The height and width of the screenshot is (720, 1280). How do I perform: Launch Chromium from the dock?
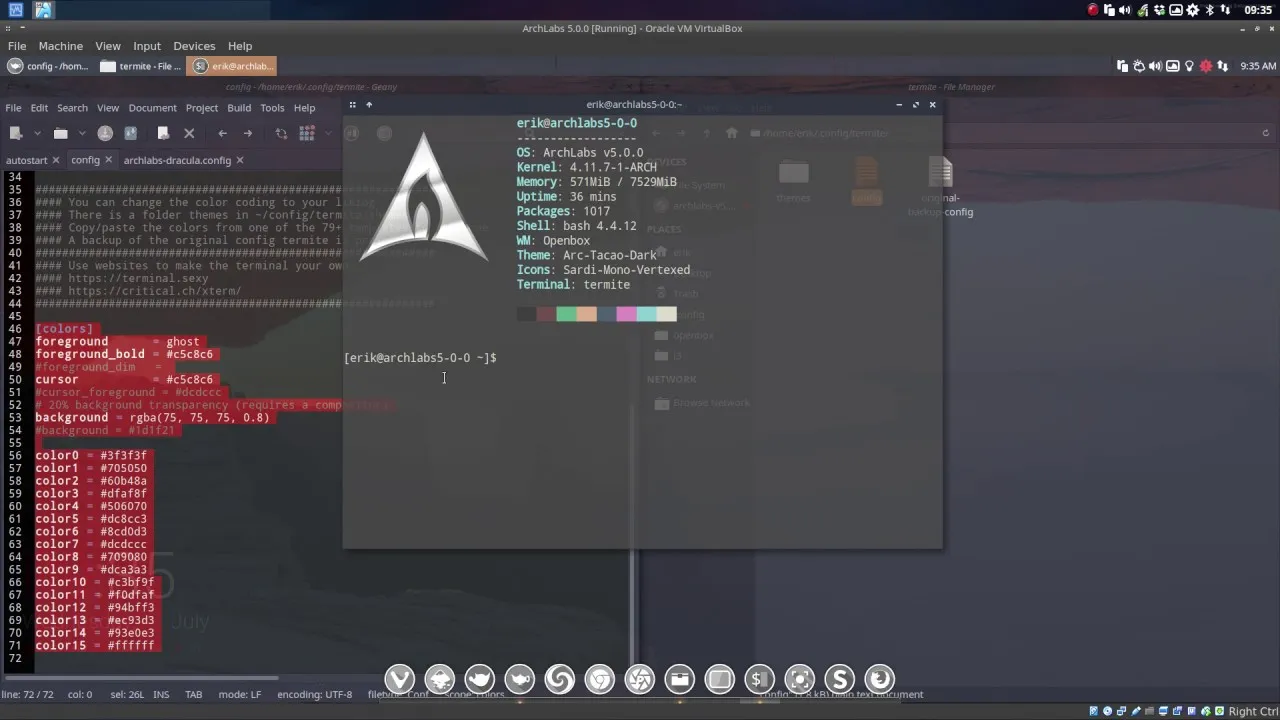[x=599, y=679]
